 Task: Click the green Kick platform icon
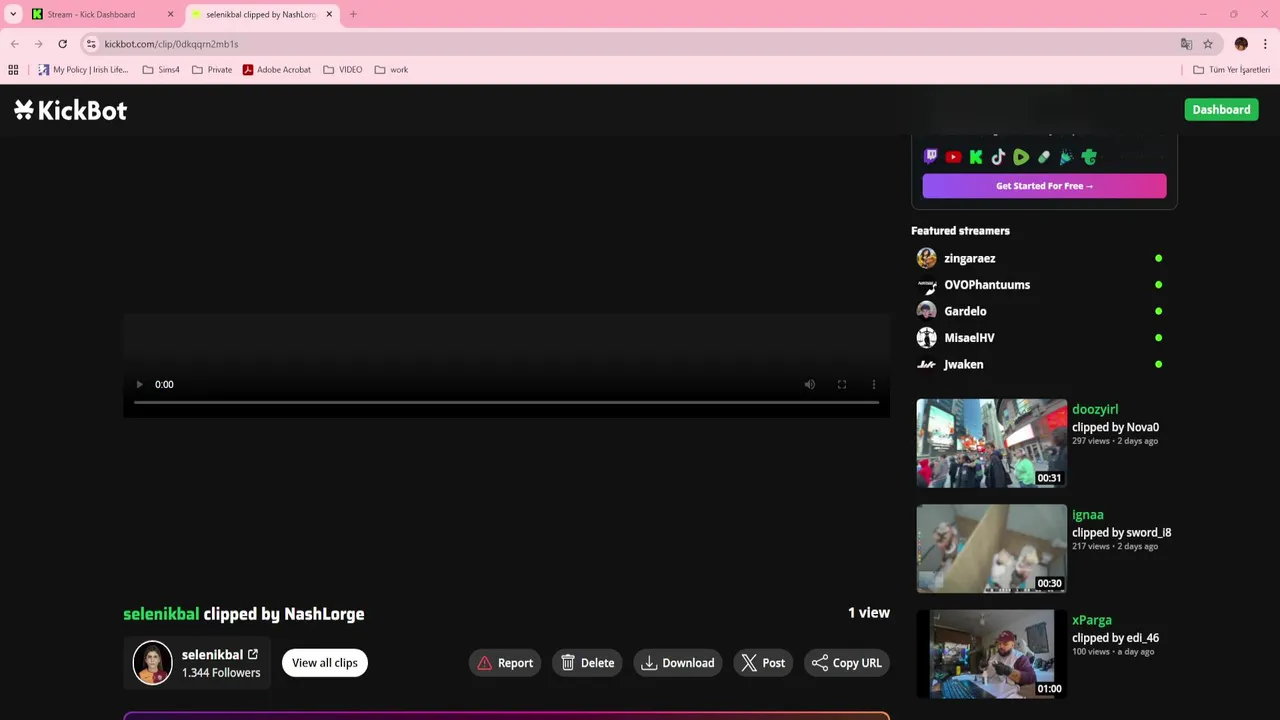[x=976, y=157]
